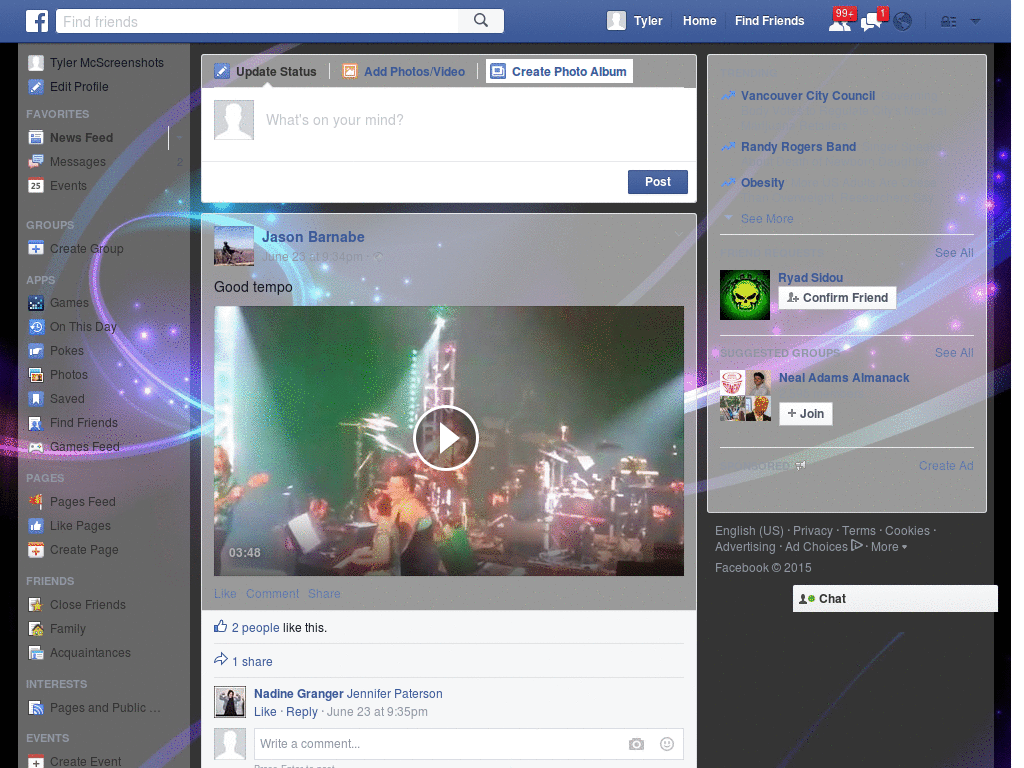Image resolution: width=1024 pixels, height=768 pixels.
Task: Open the 1 share link
Action: (x=252, y=662)
